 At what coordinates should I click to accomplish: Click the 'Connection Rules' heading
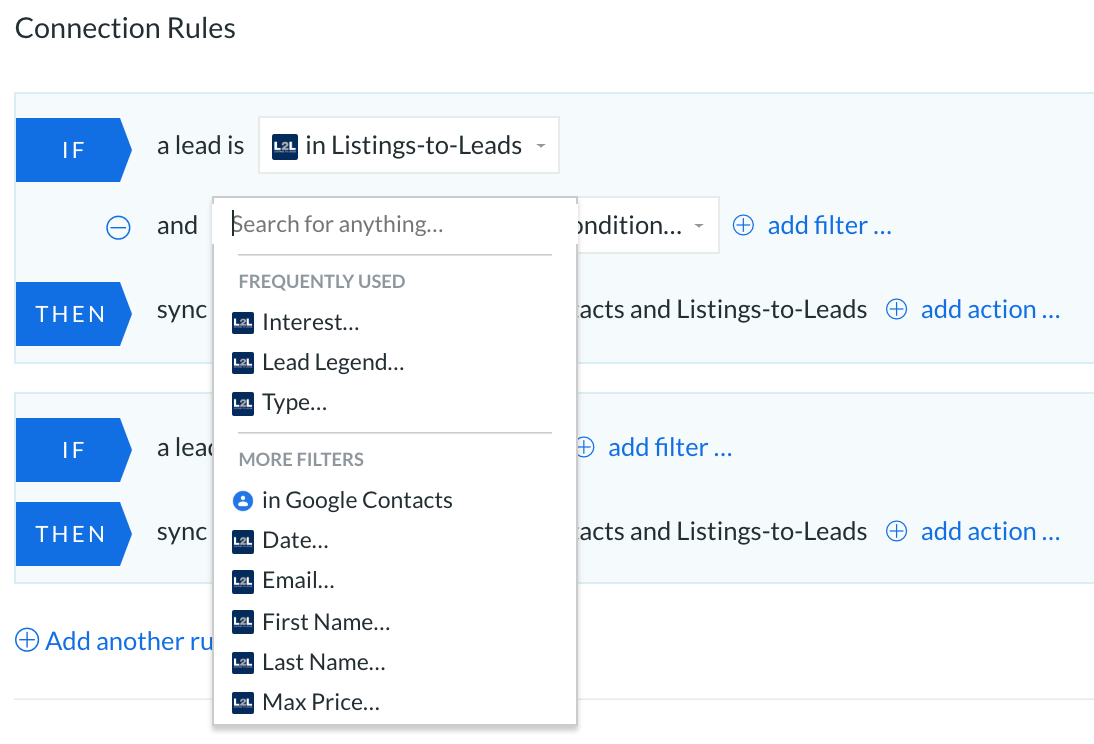tap(126, 29)
